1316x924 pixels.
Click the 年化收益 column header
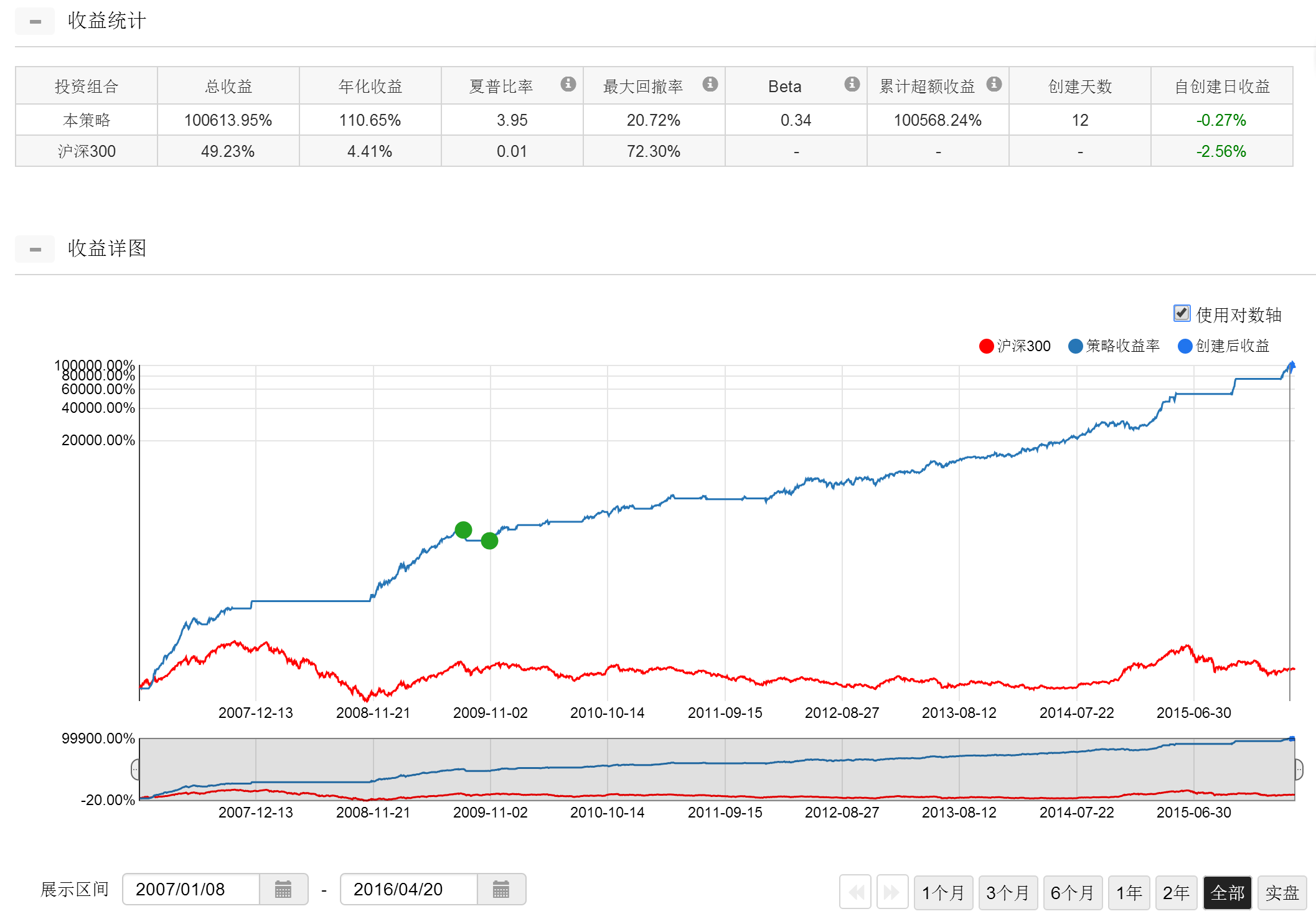(370, 86)
